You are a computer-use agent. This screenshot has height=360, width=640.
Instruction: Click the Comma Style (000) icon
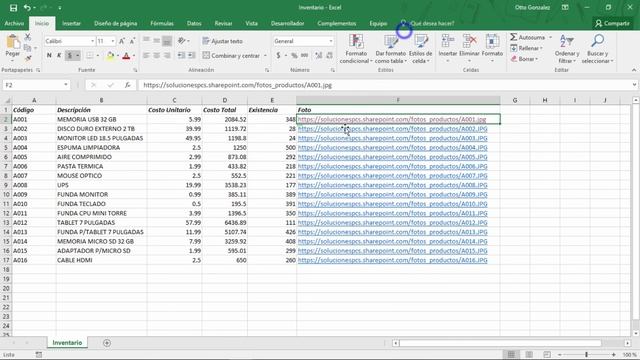(304, 56)
